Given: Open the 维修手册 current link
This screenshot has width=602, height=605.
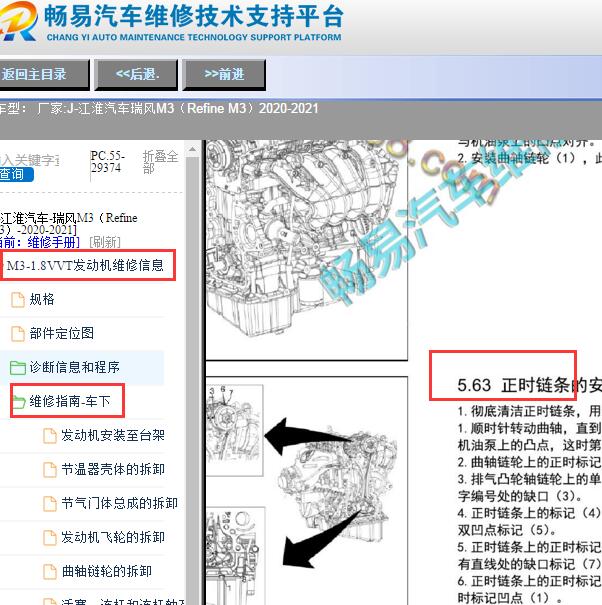Looking at the screenshot, I should [53, 242].
